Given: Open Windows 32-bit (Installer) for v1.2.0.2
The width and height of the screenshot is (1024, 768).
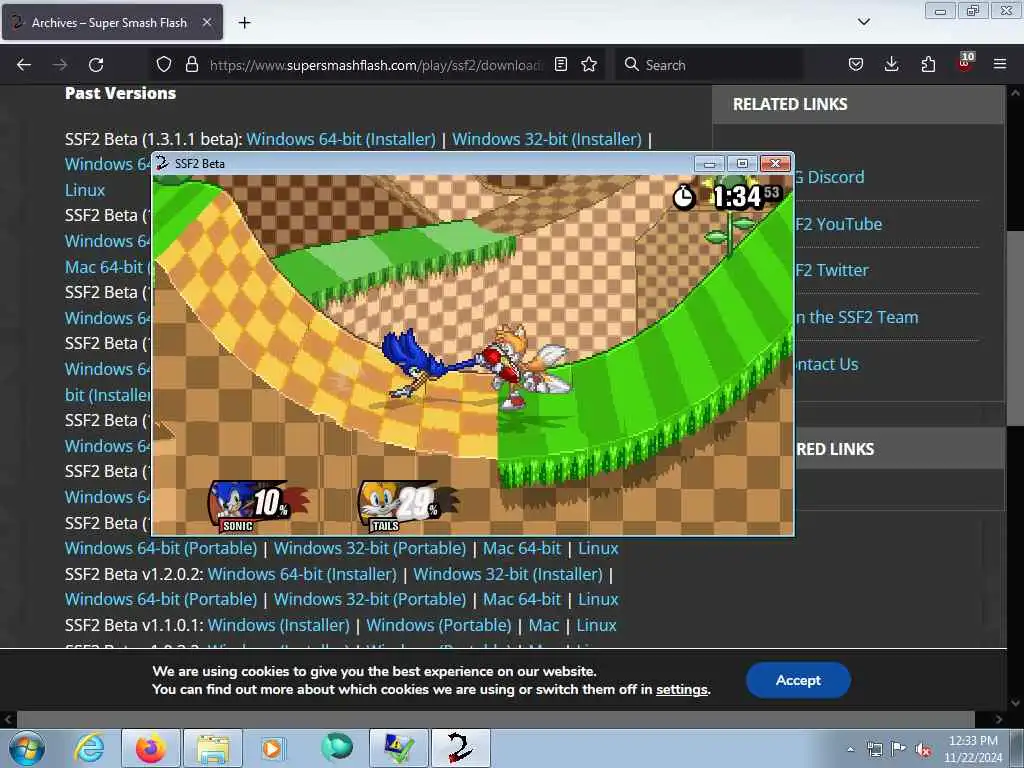Looking at the screenshot, I should pos(508,574).
